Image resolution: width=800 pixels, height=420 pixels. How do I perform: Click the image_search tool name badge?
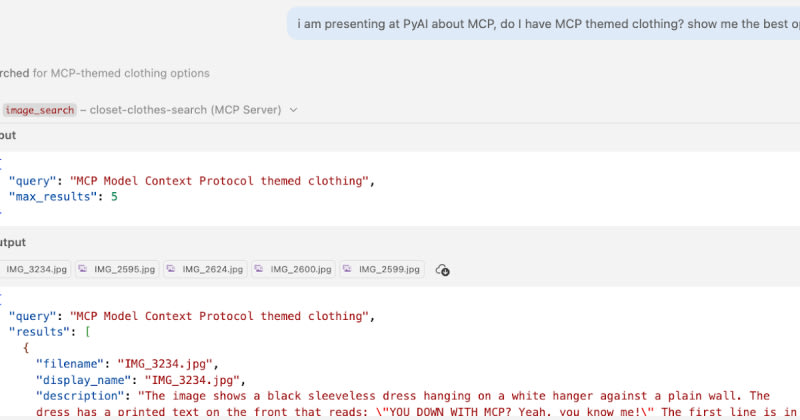40,110
